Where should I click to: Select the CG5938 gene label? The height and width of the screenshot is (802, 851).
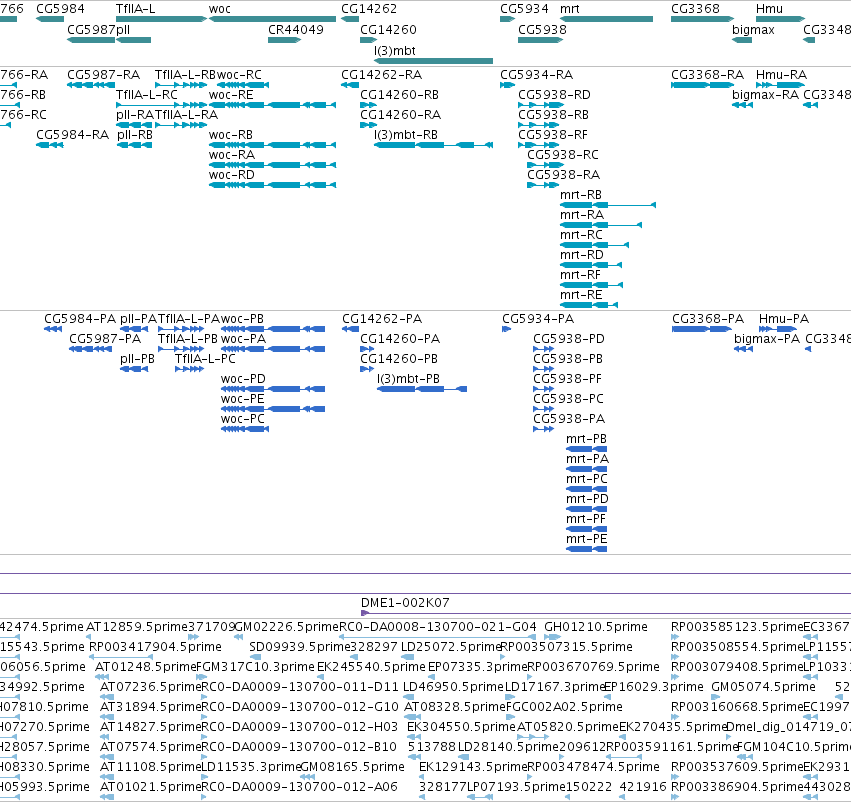click(x=542, y=29)
